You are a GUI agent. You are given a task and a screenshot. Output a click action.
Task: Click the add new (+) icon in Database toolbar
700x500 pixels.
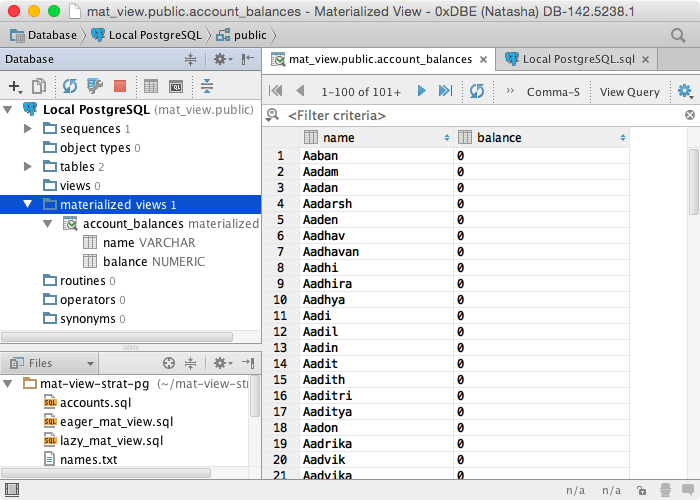click(x=15, y=86)
